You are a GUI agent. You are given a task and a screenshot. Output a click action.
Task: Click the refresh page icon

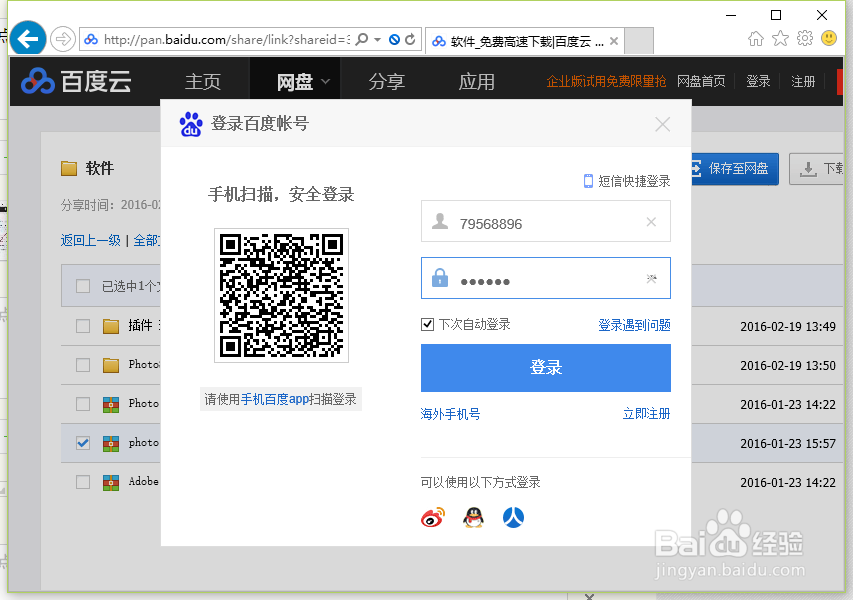(x=411, y=39)
